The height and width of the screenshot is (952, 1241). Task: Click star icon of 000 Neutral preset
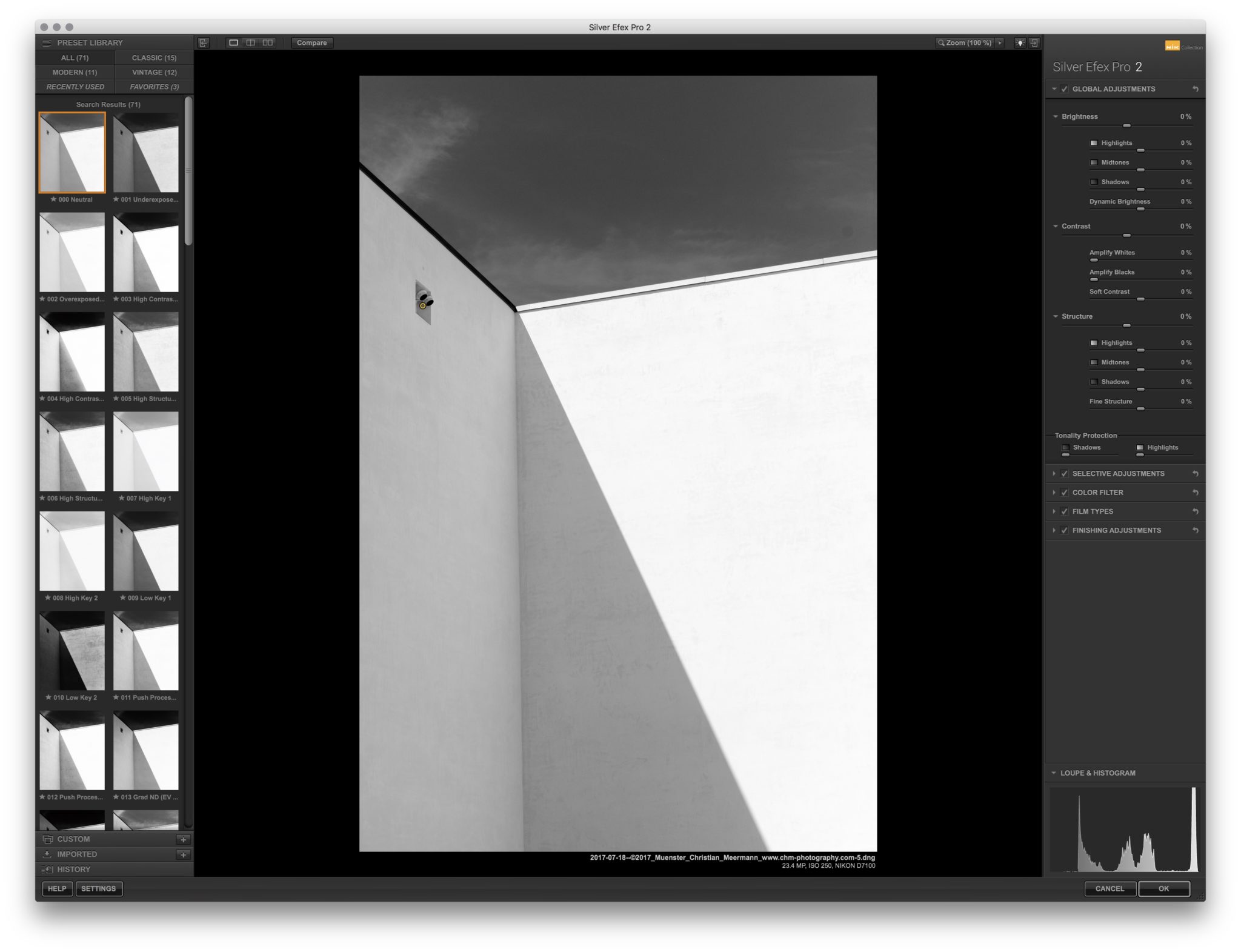coord(53,199)
